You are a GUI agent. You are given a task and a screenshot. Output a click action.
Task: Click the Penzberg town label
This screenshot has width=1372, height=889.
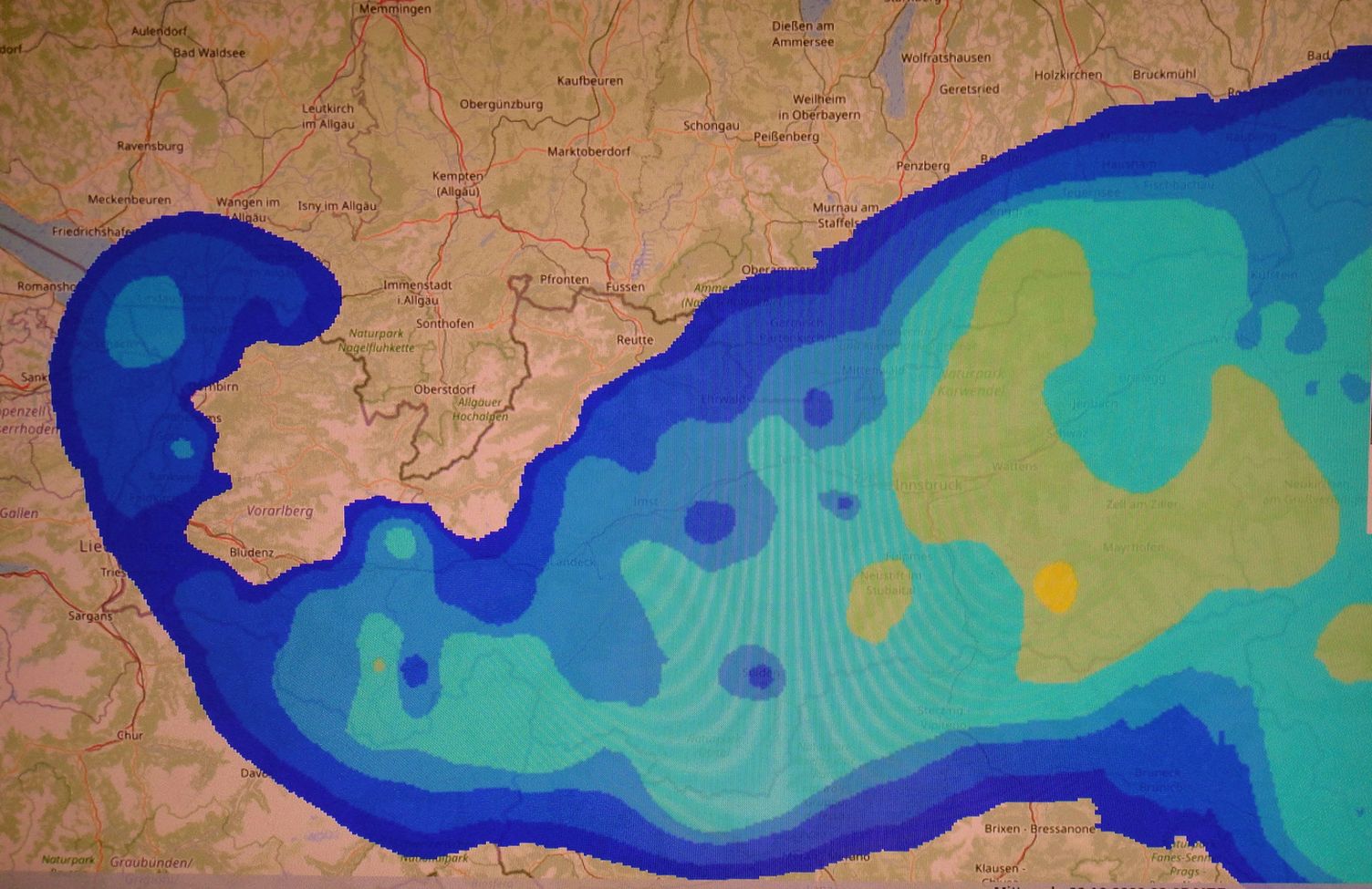point(922,166)
